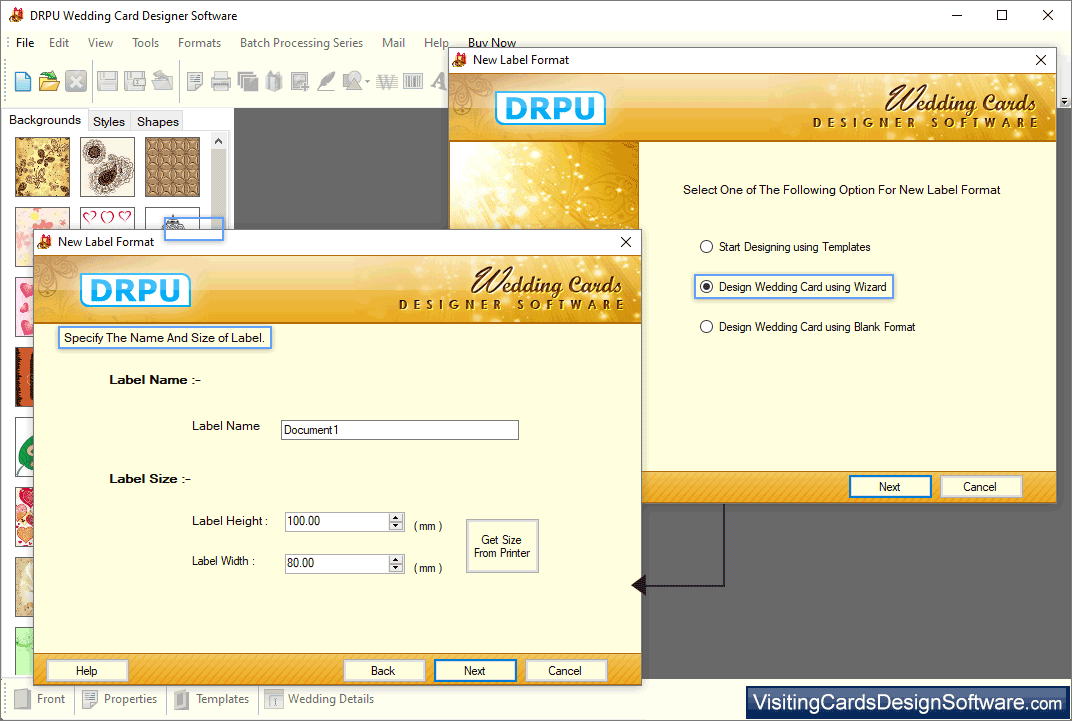Open the Templates tab at bottom
The width and height of the screenshot is (1072, 721).
pyautogui.click(x=212, y=698)
